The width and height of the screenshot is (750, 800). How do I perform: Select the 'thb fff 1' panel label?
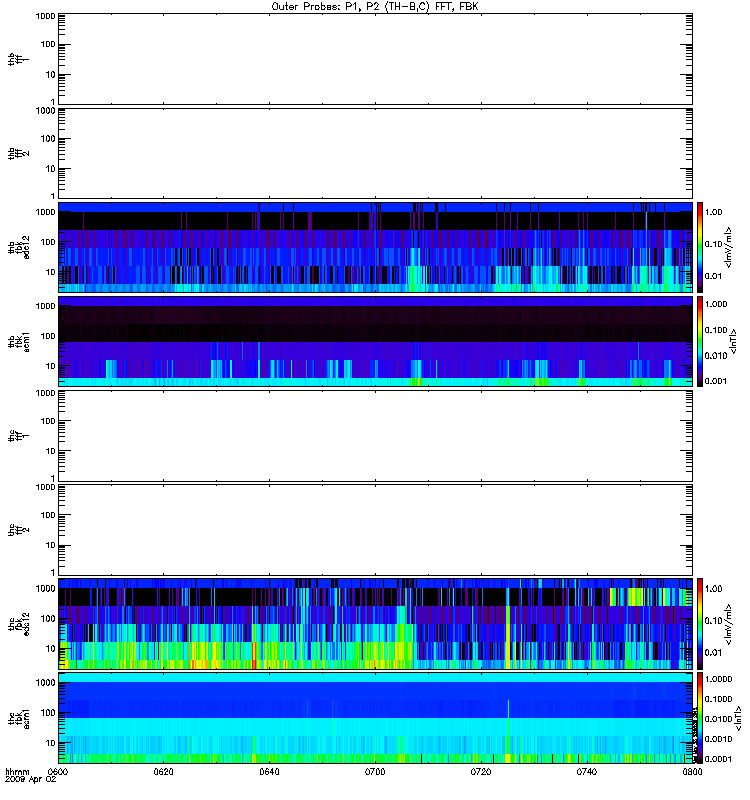tap(18, 59)
